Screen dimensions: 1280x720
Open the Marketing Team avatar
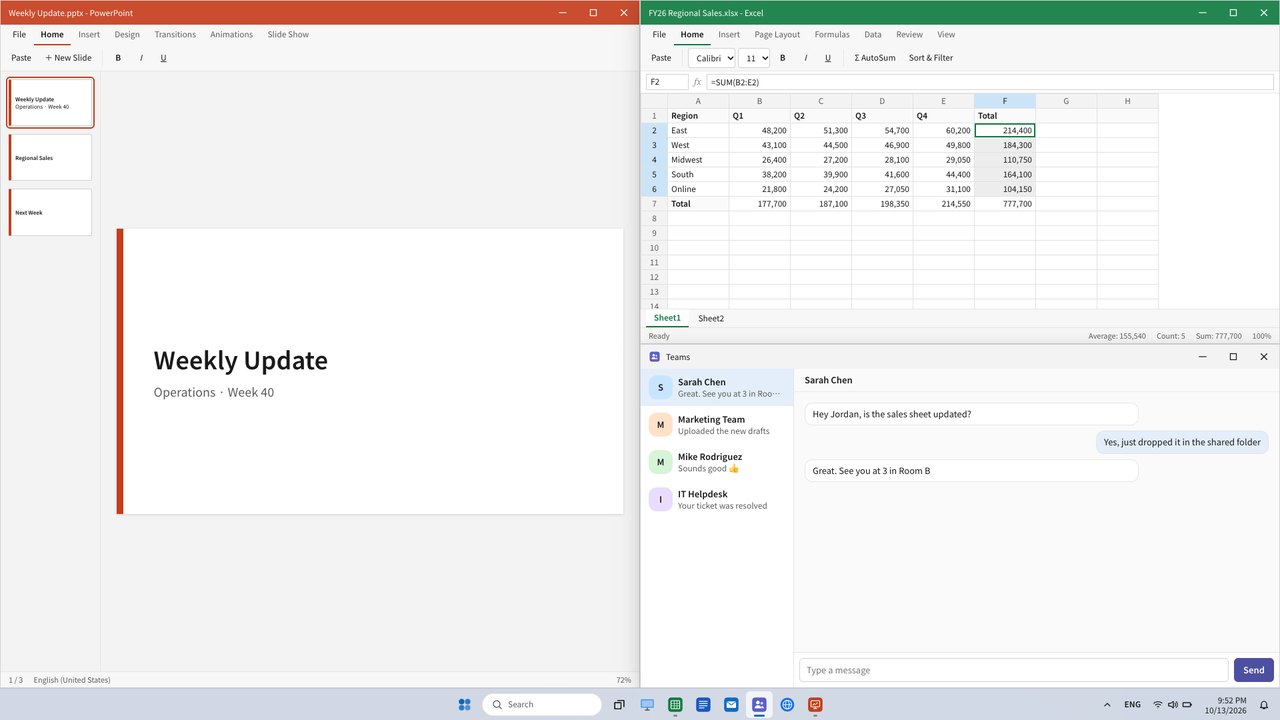pyautogui.click(x=660, y=425)
